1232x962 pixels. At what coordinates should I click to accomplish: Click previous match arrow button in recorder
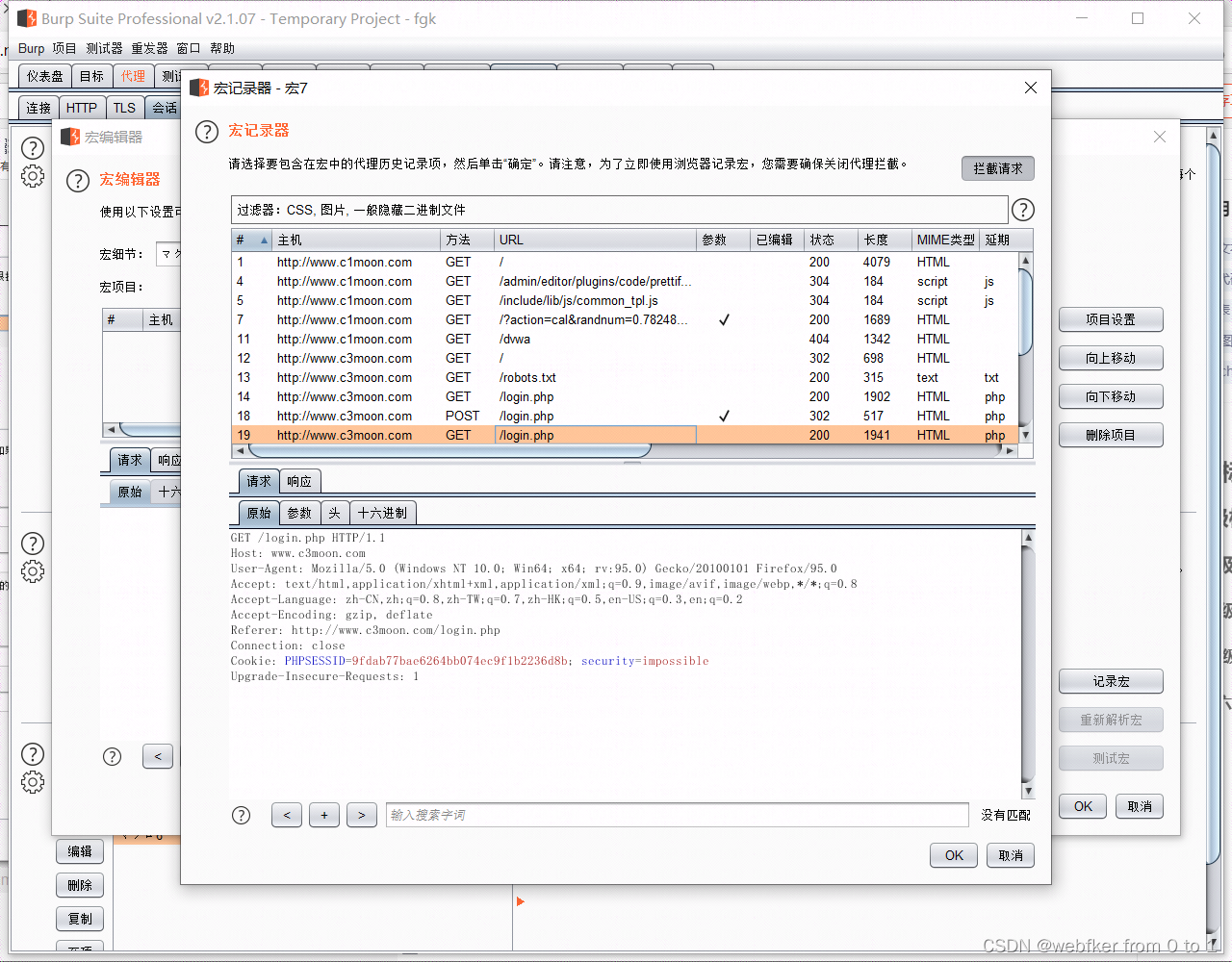tap(287, 815)
